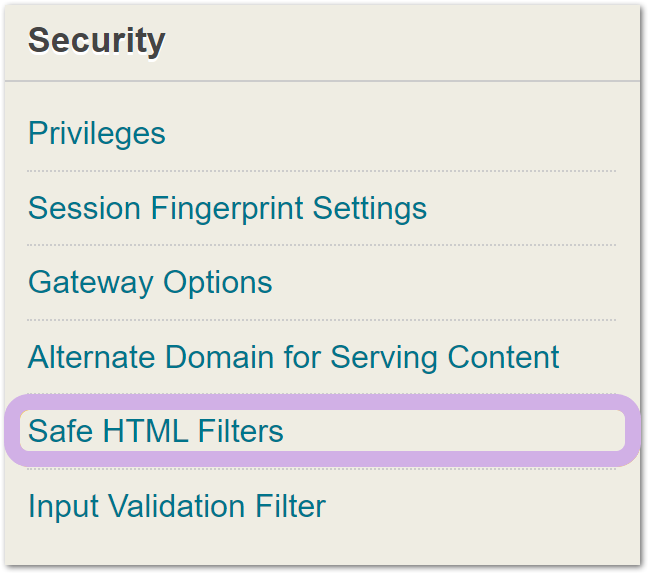The height and width of the screenshot is (574, 649).
Task: Click the first link below Security header
Action: pyautogui.click(x=96, y=134)
